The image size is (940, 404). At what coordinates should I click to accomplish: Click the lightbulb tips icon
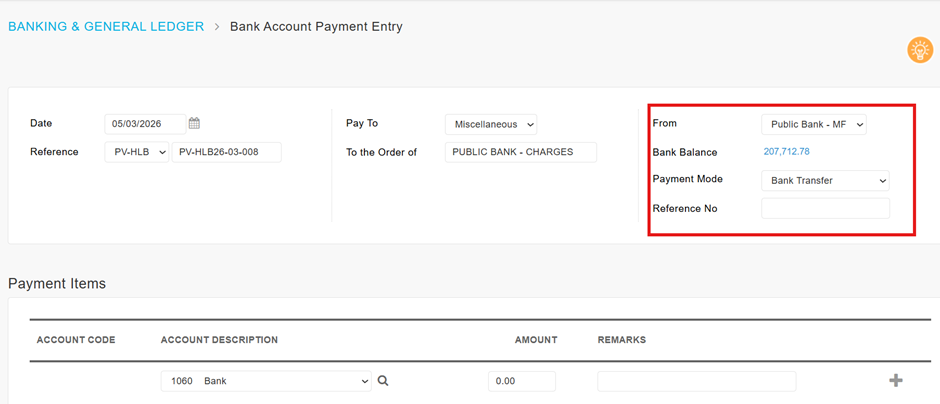point(919,50)
